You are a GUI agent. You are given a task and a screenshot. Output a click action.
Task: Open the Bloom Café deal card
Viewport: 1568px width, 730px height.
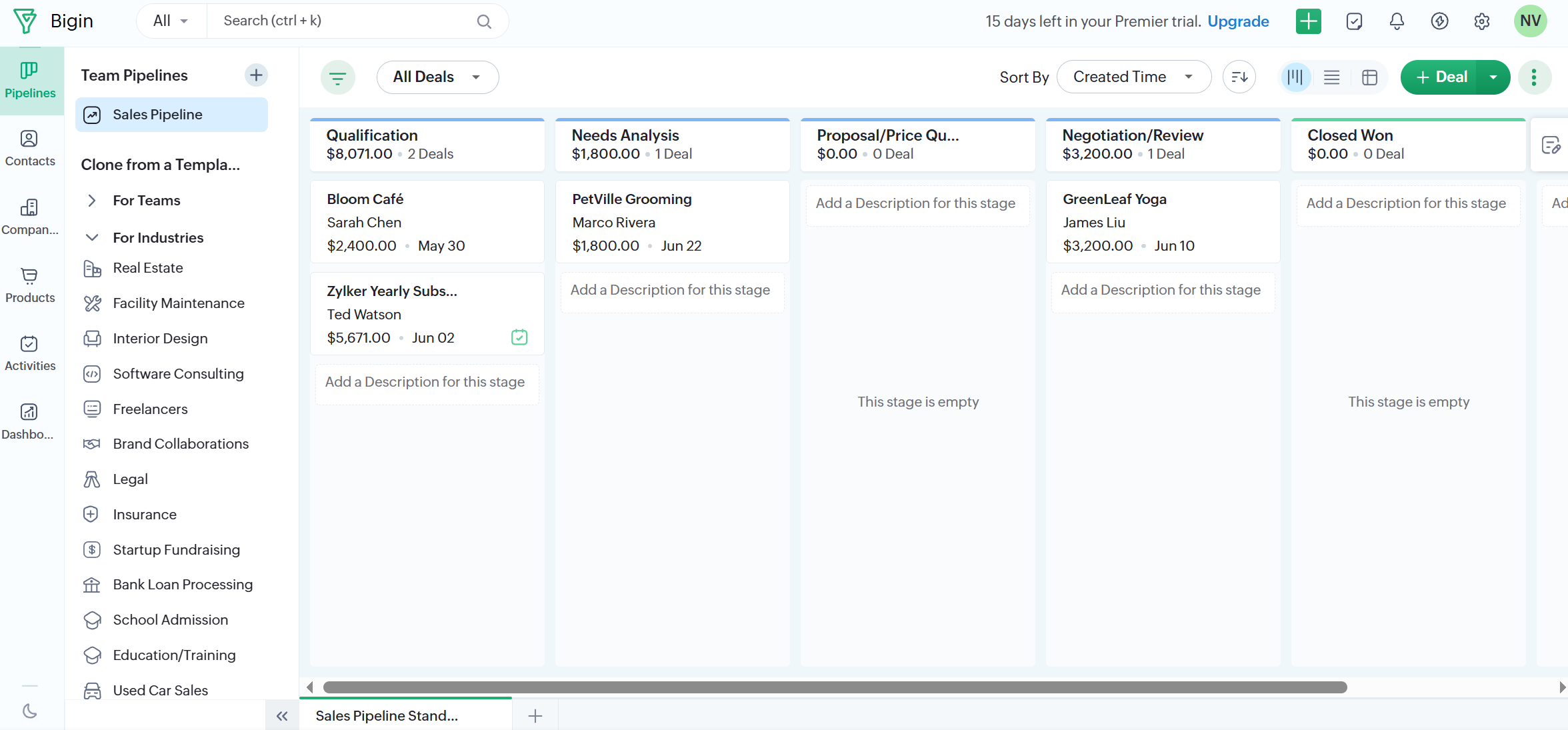point(427,222)
